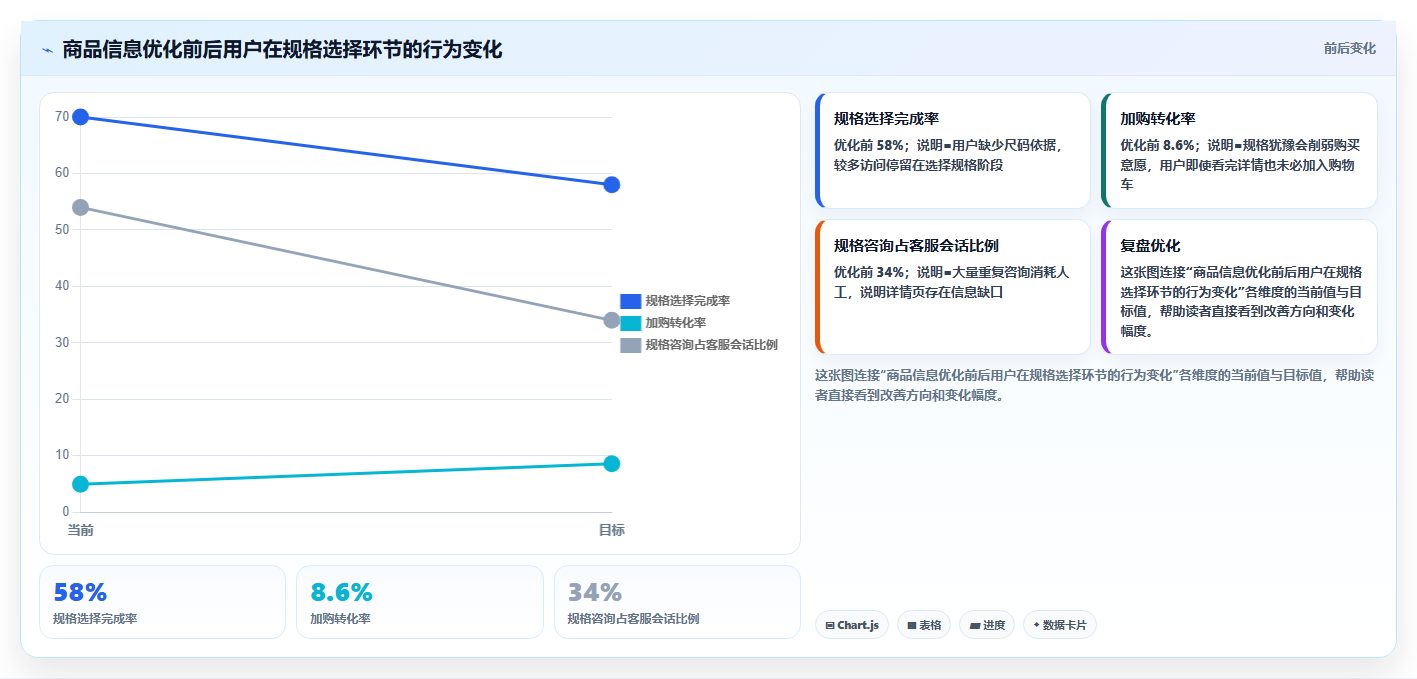Click the 70 tick on the y-axis
The width and height of the screenshot is (1417, 679).
tap(62, 117)
